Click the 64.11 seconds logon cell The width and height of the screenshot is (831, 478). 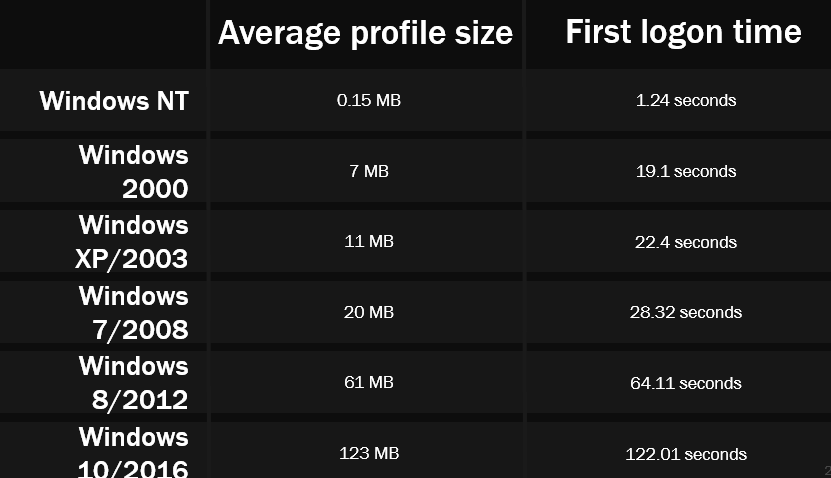click(686, 383)
